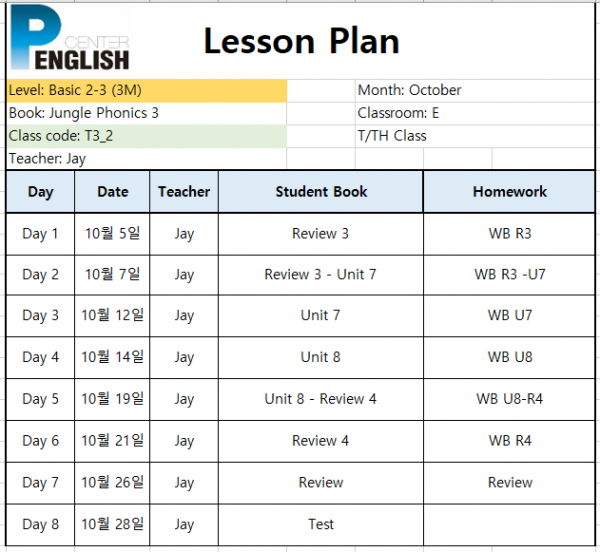Click the Review 3 - Unit 7 cell
The height and width of the screenshot is (552, 600).
[321, 275]
